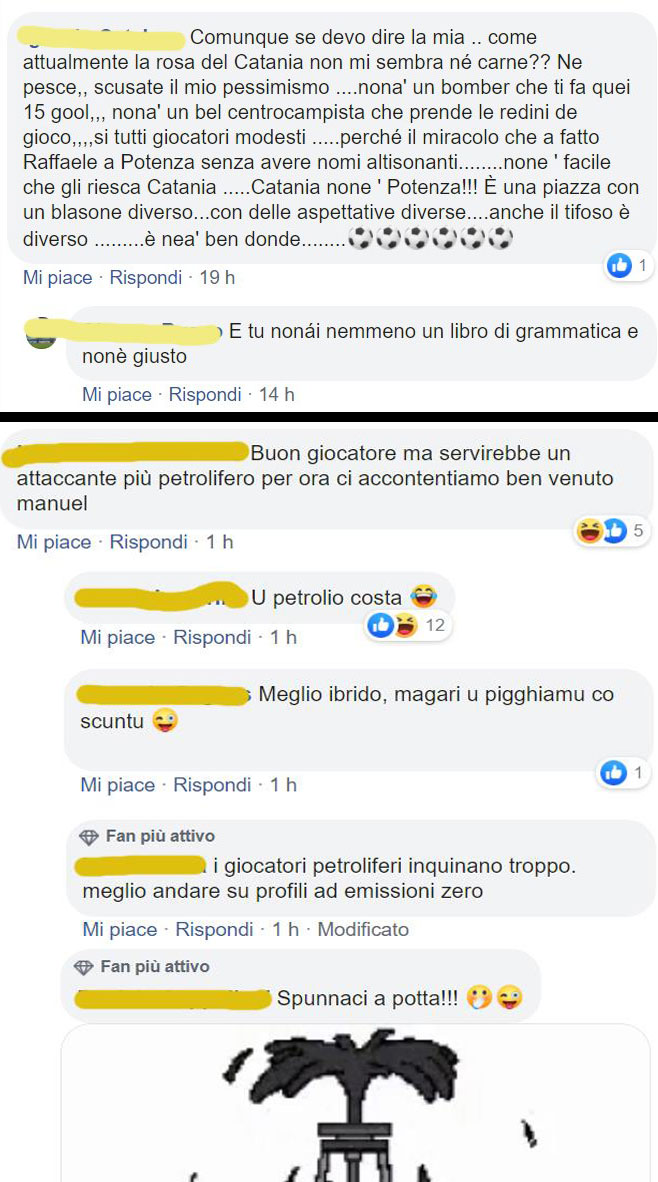Open the oil gusher image attachment
658x1182 pixels.
(x=354, y=1103)
